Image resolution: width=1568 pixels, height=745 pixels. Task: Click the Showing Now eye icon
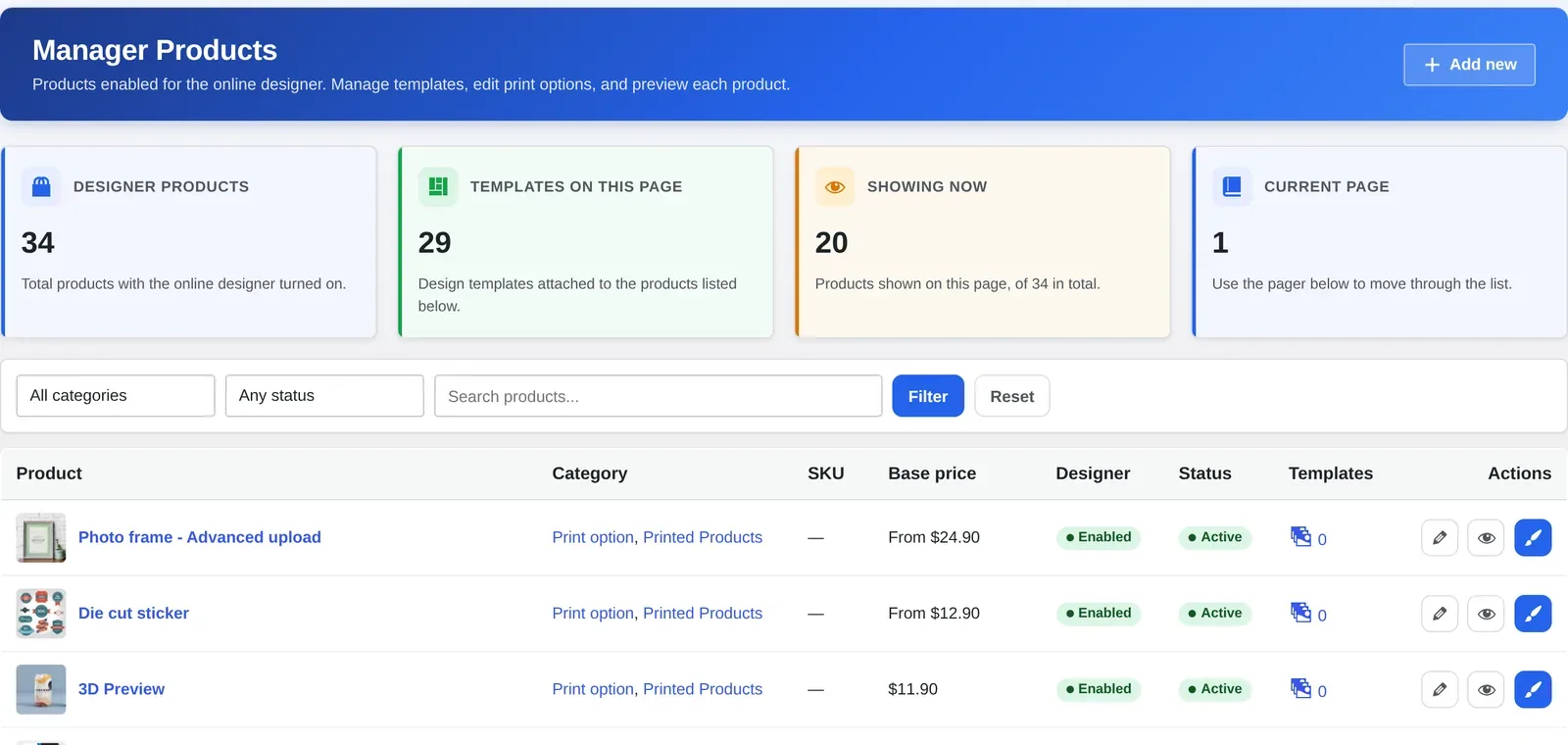click(835, 186)
